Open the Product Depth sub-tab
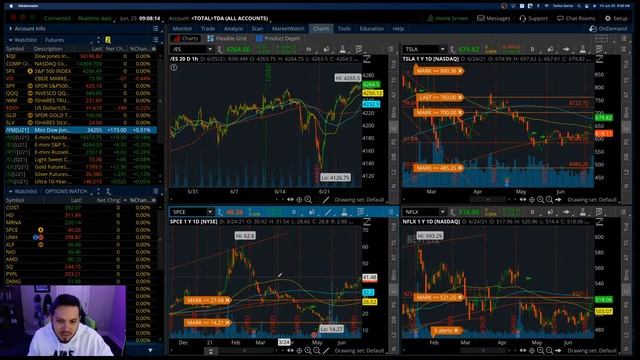 pyautogui.click(x=278, y=38)
